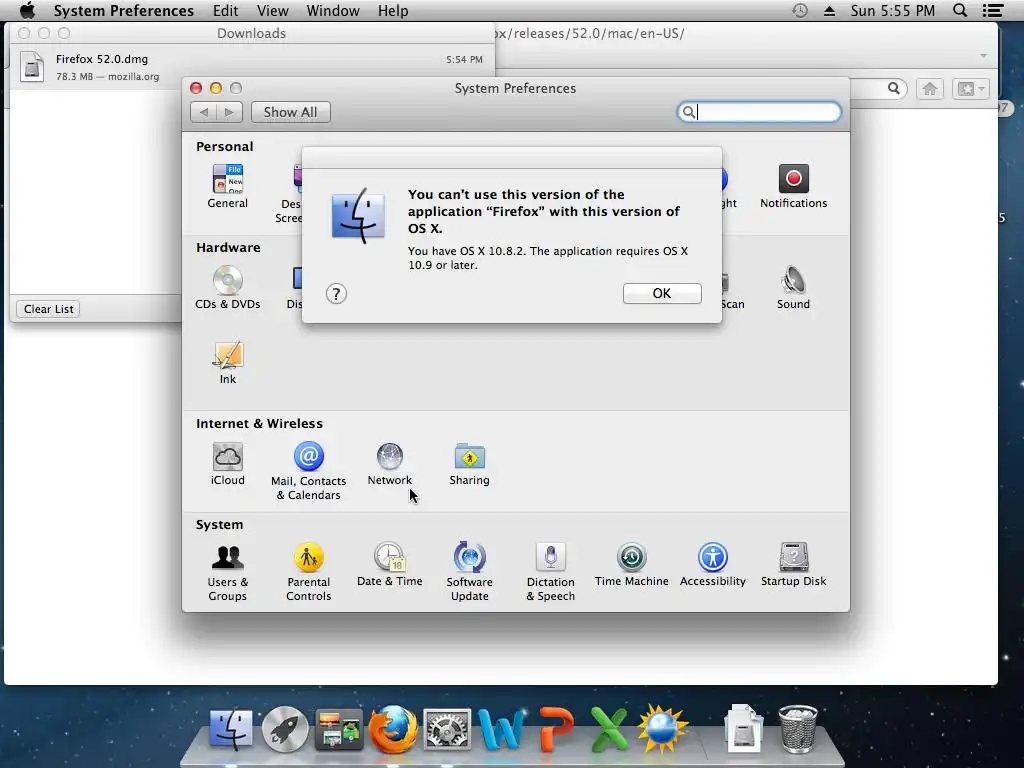Go back in System Preferences
Viewport: 1024px width, 768px height.
coord(203,112)
